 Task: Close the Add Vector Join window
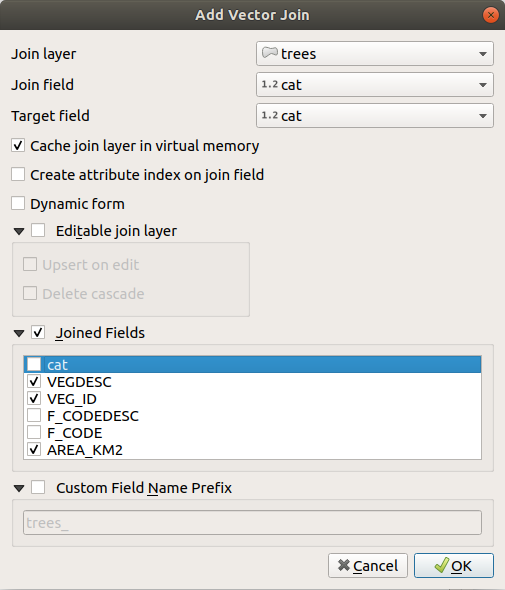(x=490, y=15)
